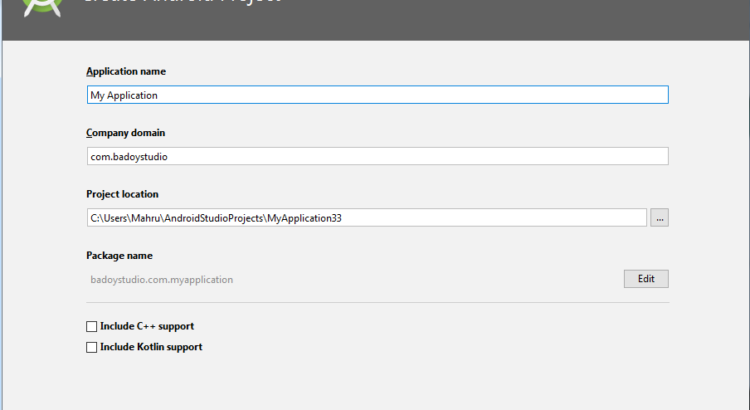750x410 pixels.
Task: Click the dark header title bar text
Action: click(x=180, y=4)
